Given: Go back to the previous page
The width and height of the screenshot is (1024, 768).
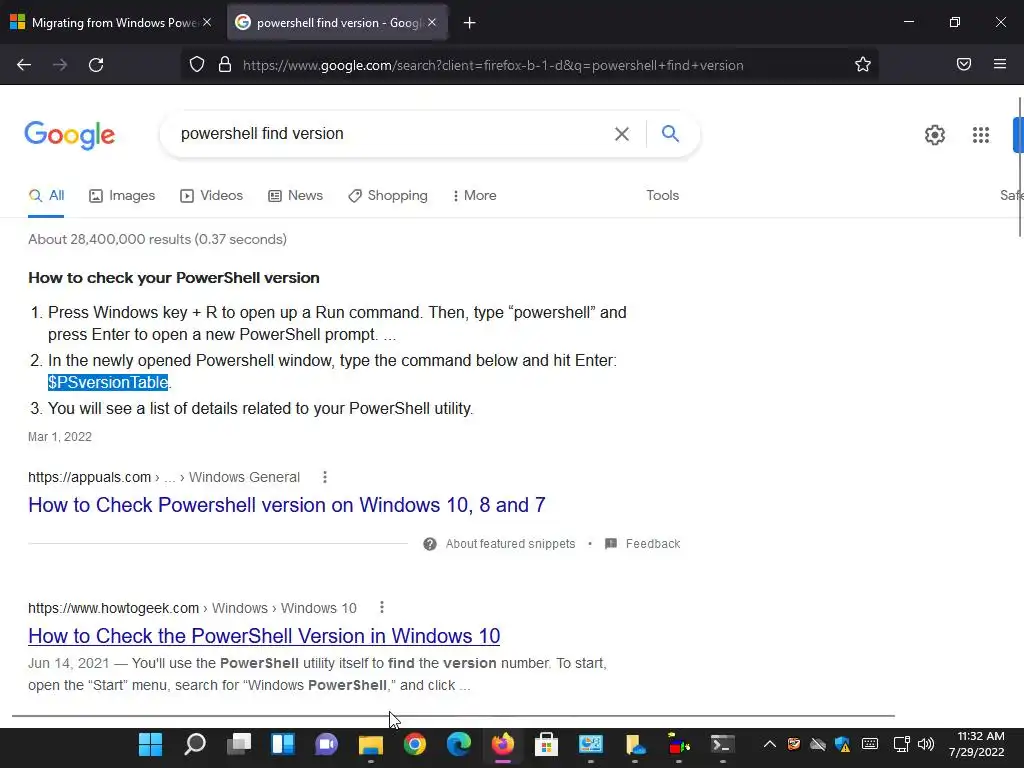Looking at the screenshot, I should tap(24, 65).
